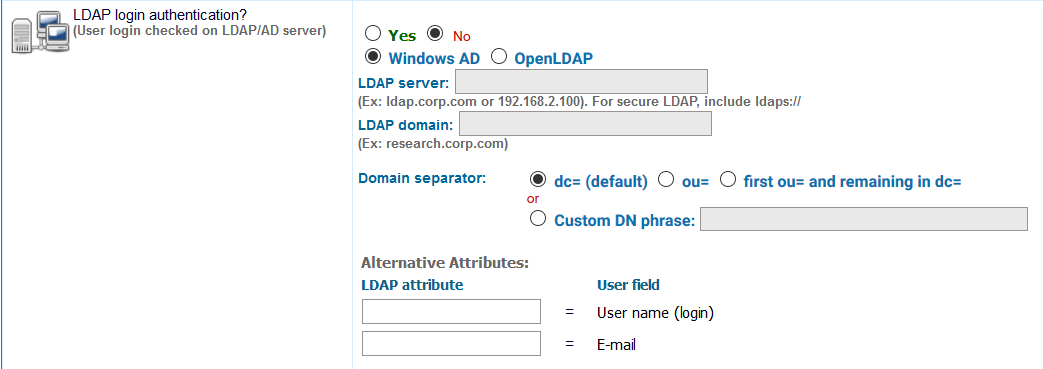The height and width of the screenshot is (369, 1043).
Task: Choose the OpenLDAP option
Action: pyautogui.click(x=499, y=57)
